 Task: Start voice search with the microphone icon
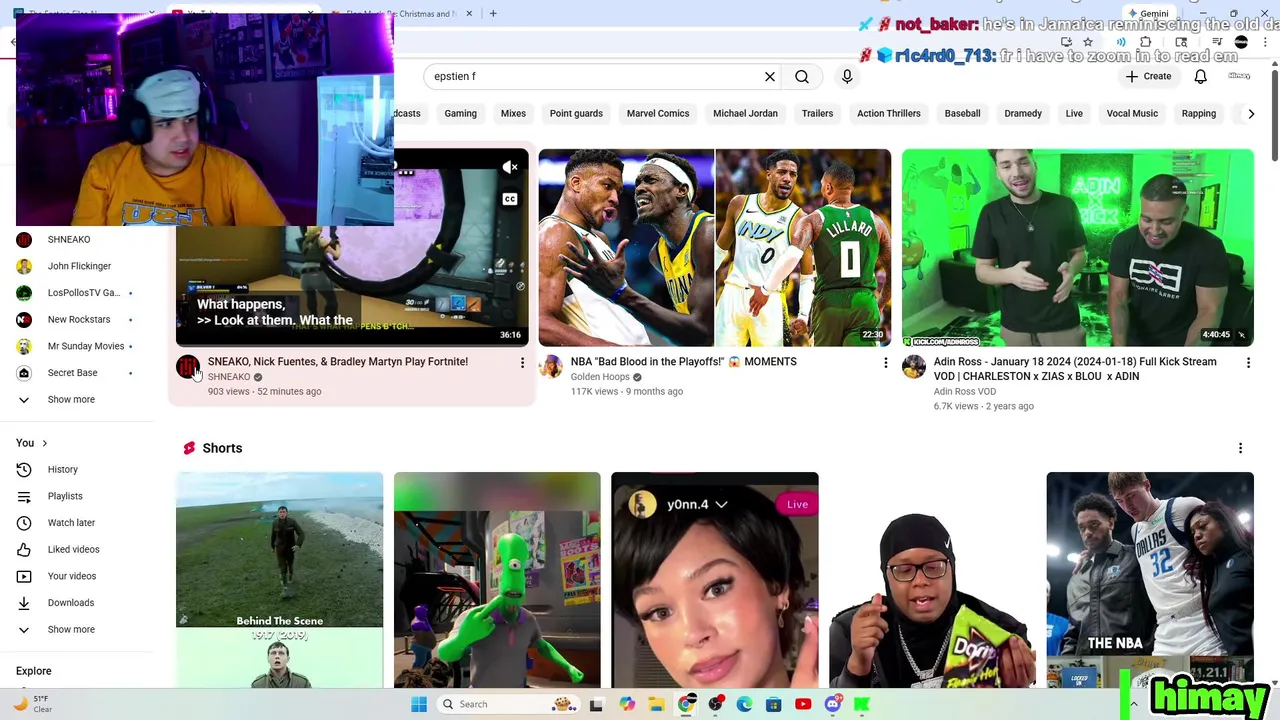click(847, 77)
